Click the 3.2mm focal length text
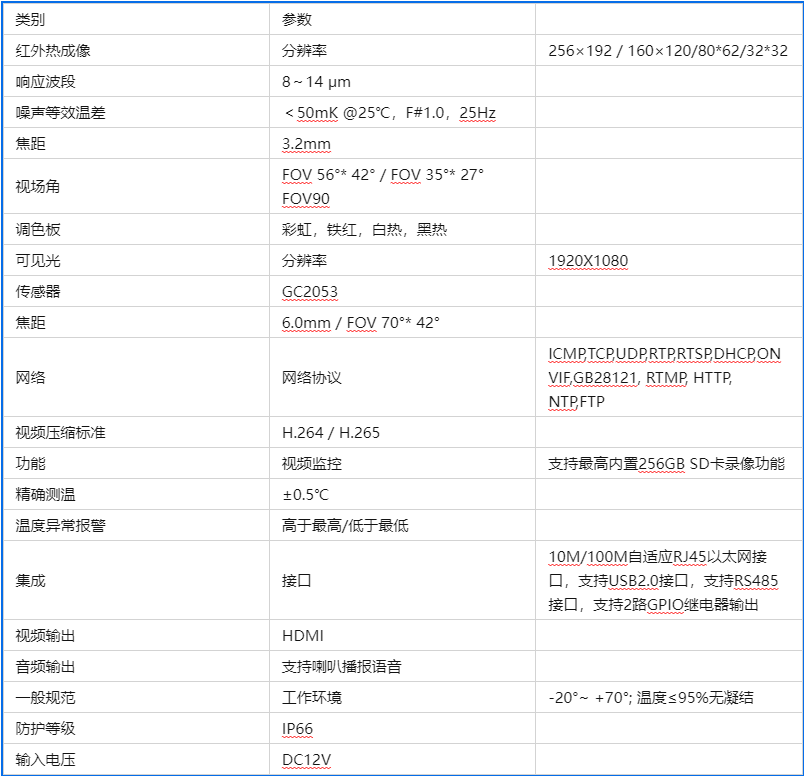804x776 pixels. (306, 143)
